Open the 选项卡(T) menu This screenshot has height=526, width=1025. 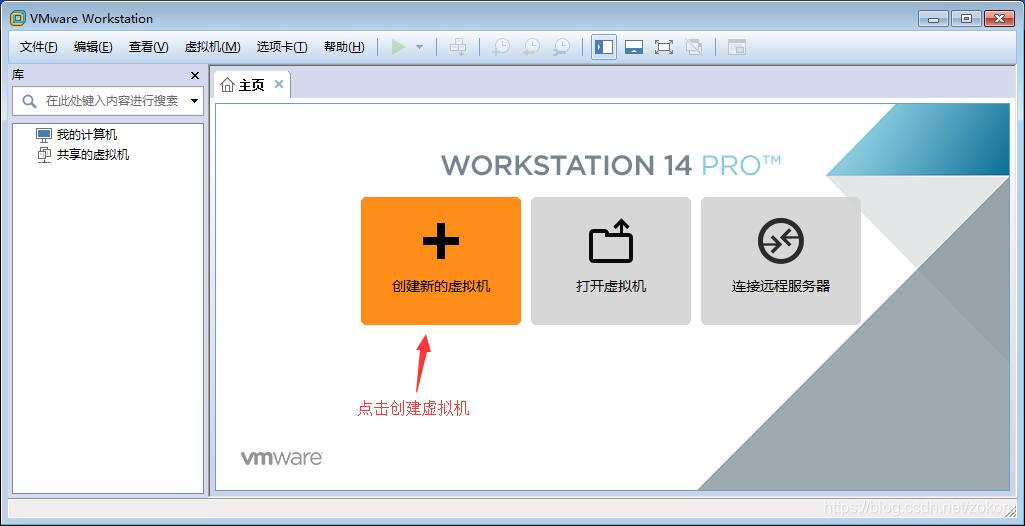282,47
